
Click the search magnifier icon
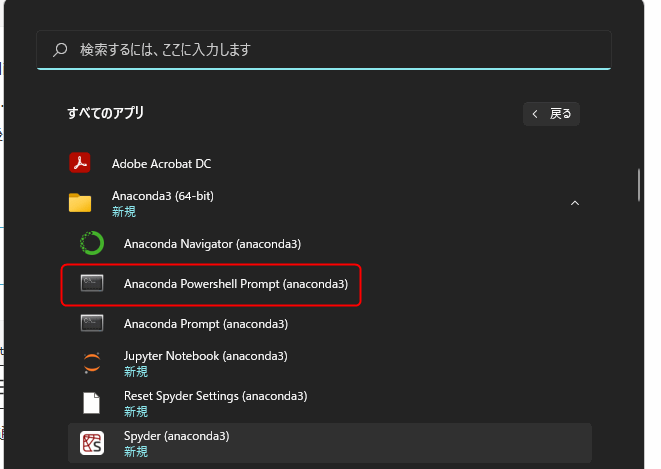pyautogui.click(x=60, y=50)
